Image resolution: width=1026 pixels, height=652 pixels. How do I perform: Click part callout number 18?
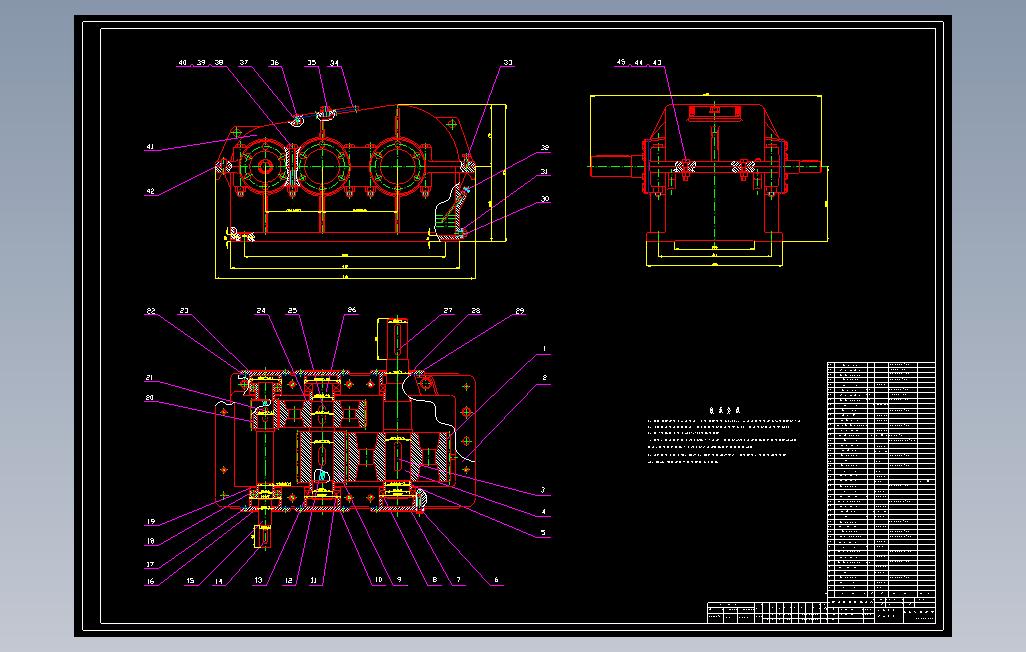click(x=150, y=541)
